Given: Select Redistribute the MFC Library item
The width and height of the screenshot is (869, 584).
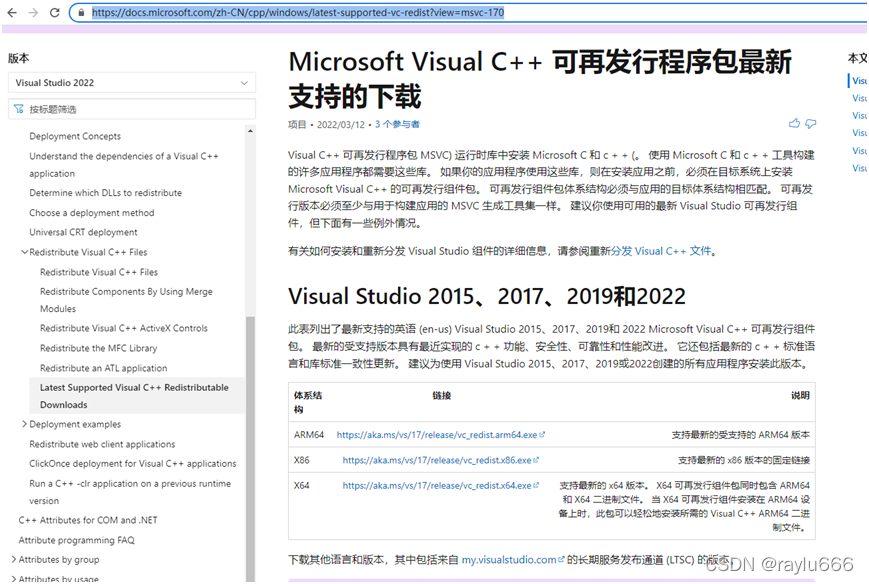Looking at the screenshot, I should pyautogui.click(x=98, y=348).
